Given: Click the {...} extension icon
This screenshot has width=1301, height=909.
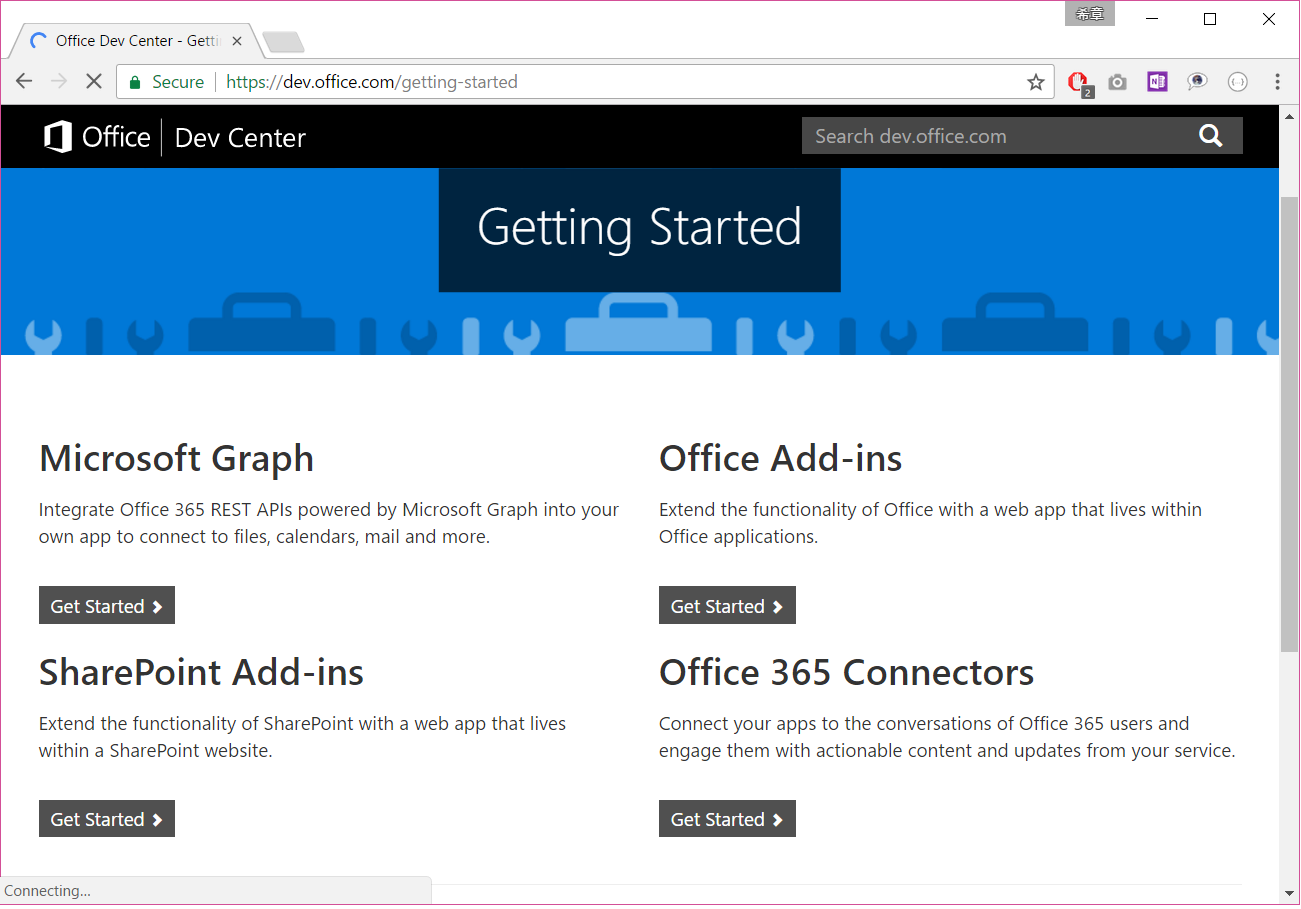Looking at the screenshot, I should [x=1237, y=81].
